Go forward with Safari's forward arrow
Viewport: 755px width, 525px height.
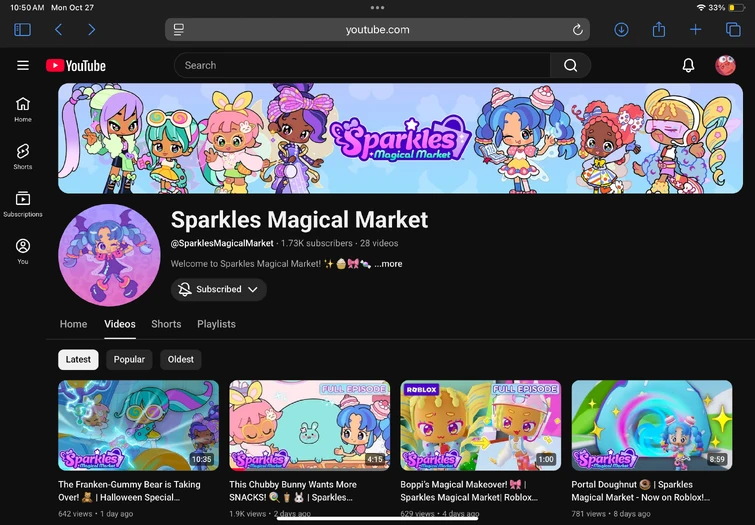coord(91,30)
